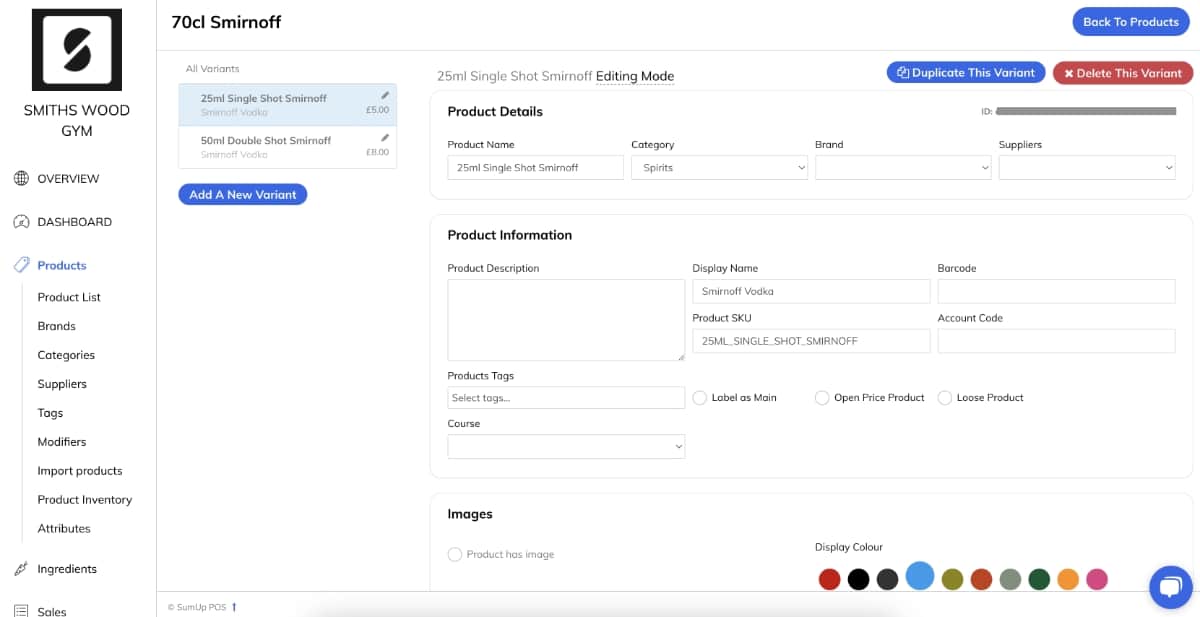
Task: Enable Loose Product option
Action: pyautogui.click(x=945, y=398)
